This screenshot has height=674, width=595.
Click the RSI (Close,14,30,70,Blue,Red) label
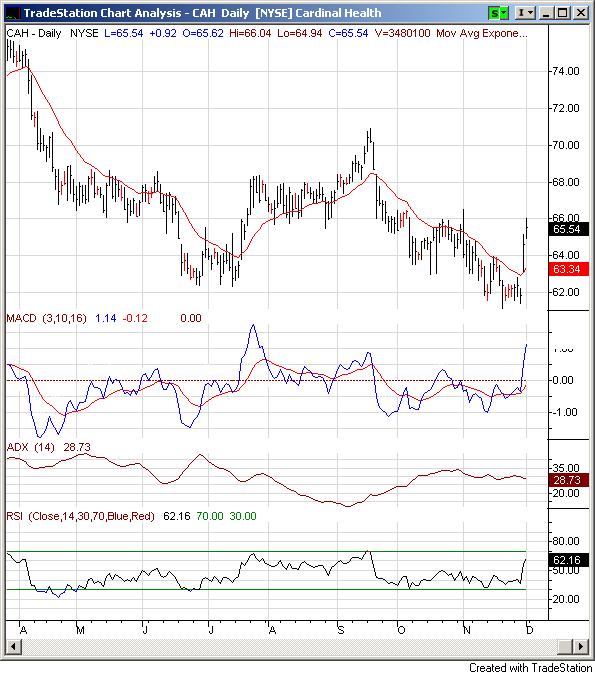[80, 516]
